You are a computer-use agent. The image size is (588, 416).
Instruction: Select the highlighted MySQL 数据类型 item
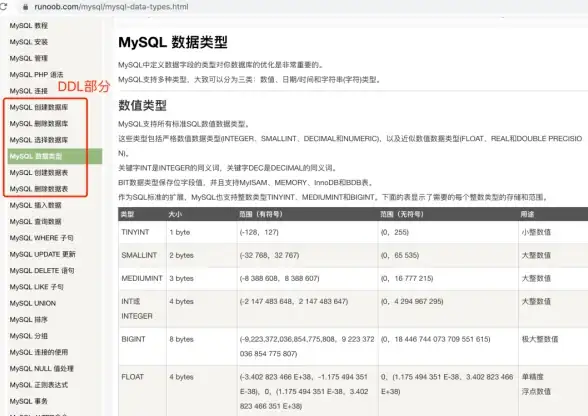(55, 156)
